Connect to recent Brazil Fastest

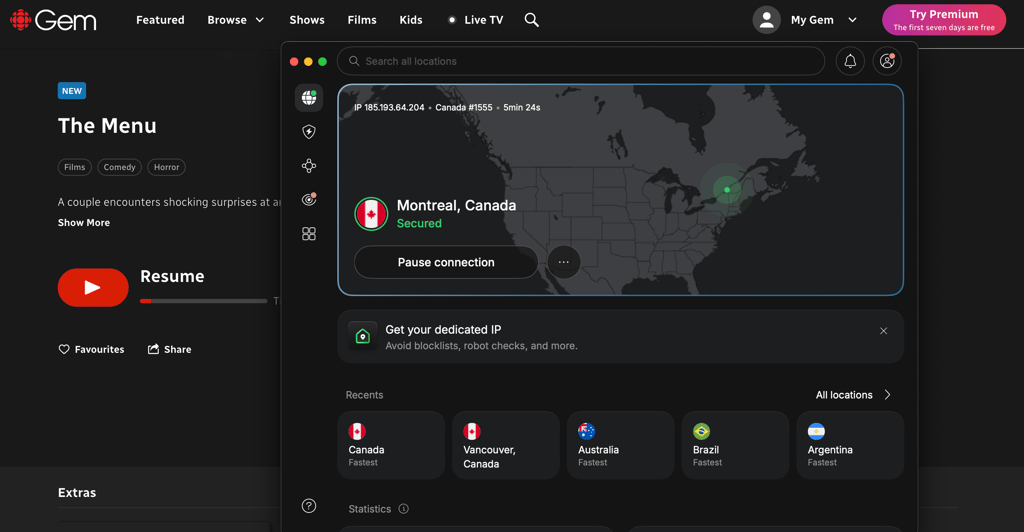click(735, 446)
